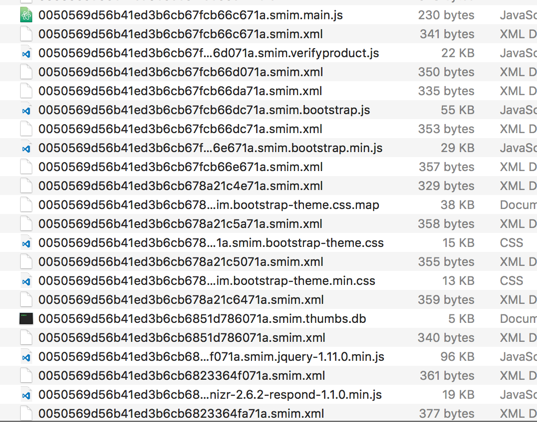Click the VS Code icon of bootstrap-theme.min.css
This screenshot has height=422, width=537.
[26, 281]
